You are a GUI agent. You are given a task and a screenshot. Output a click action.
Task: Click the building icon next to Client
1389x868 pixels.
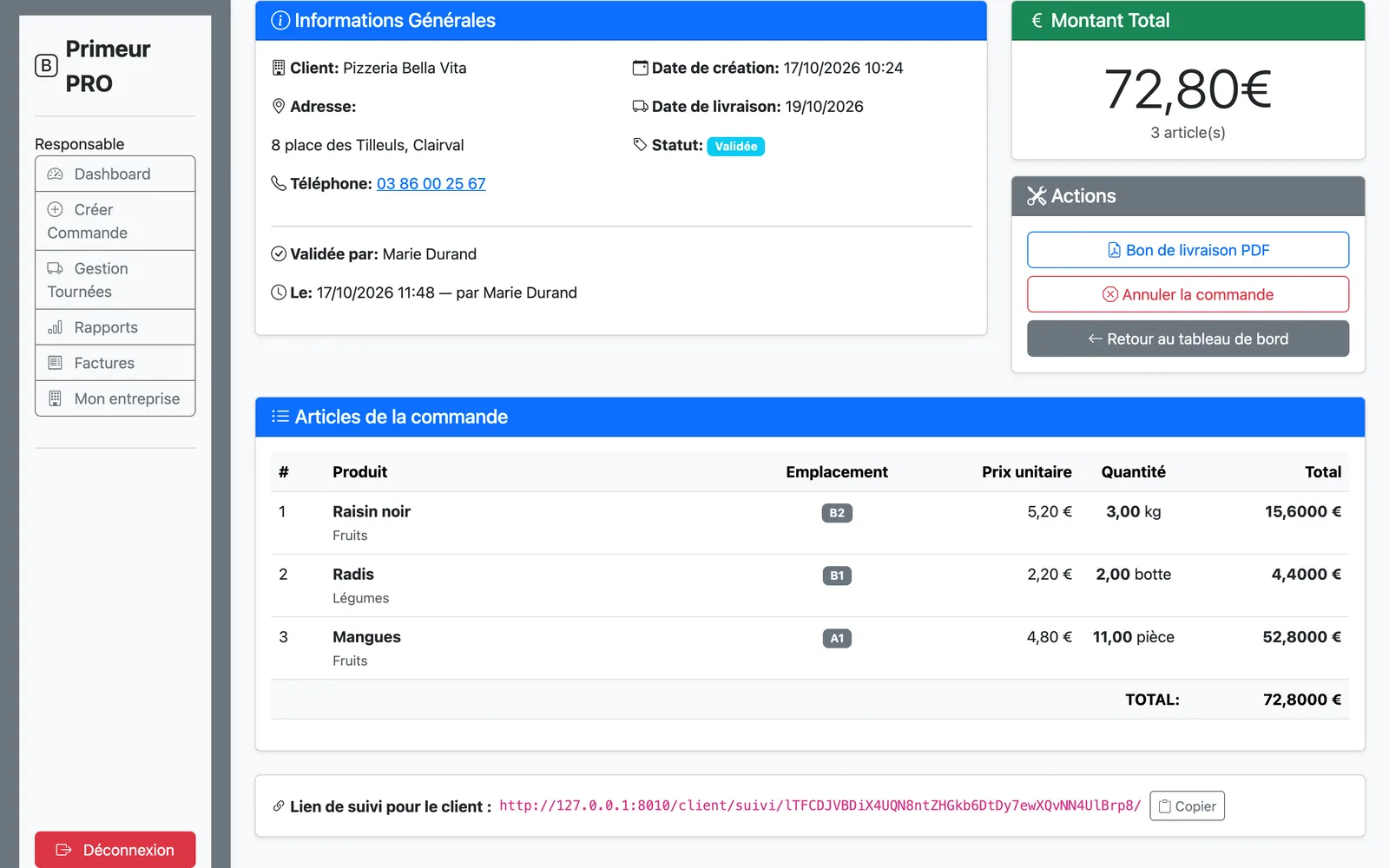(x=279, y=67)
